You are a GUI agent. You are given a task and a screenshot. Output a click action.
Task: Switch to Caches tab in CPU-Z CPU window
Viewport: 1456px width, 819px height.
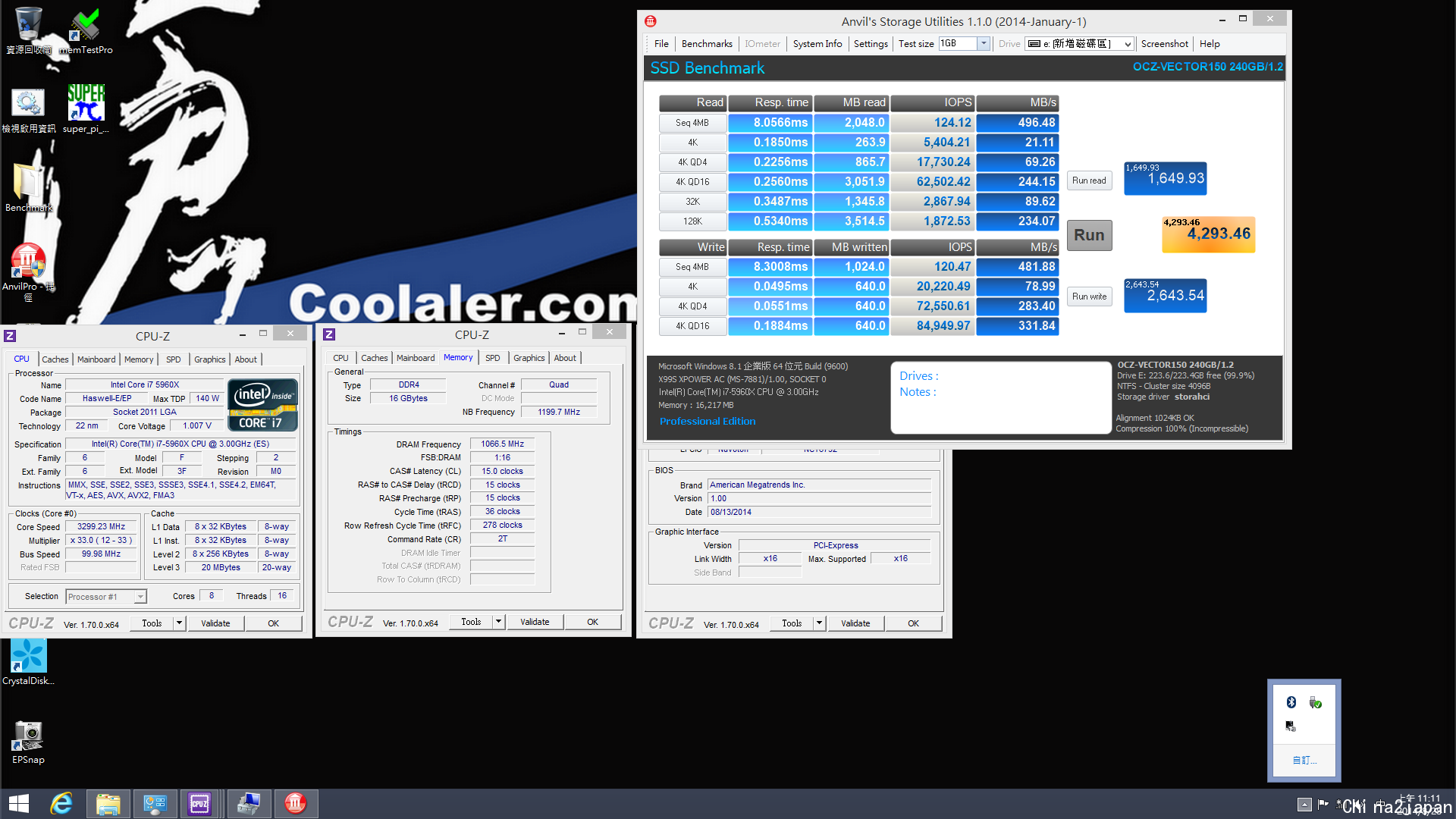[55, 359]
